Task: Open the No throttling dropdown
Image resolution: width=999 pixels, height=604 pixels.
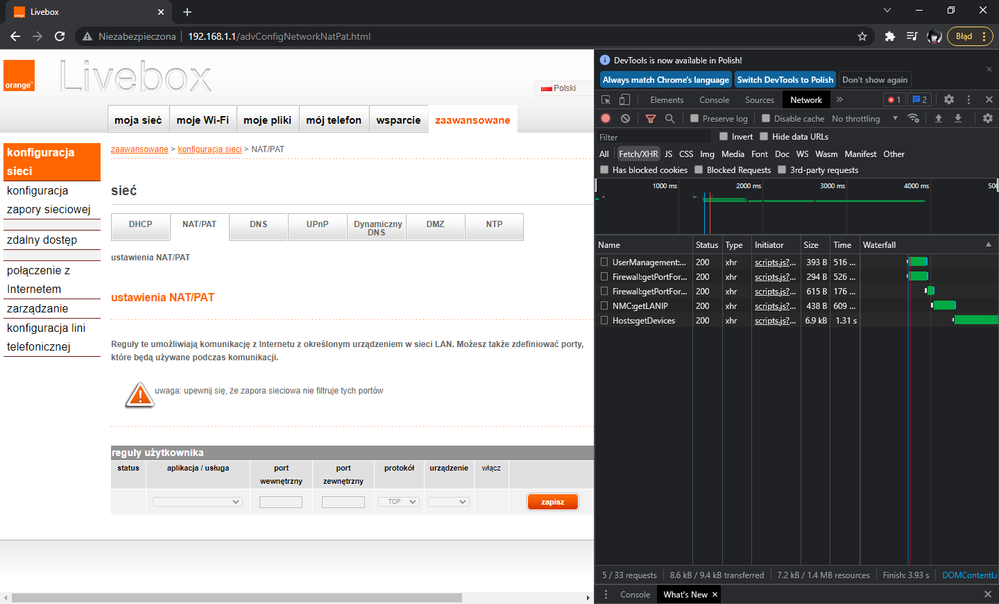Action: tap(861, 119)
